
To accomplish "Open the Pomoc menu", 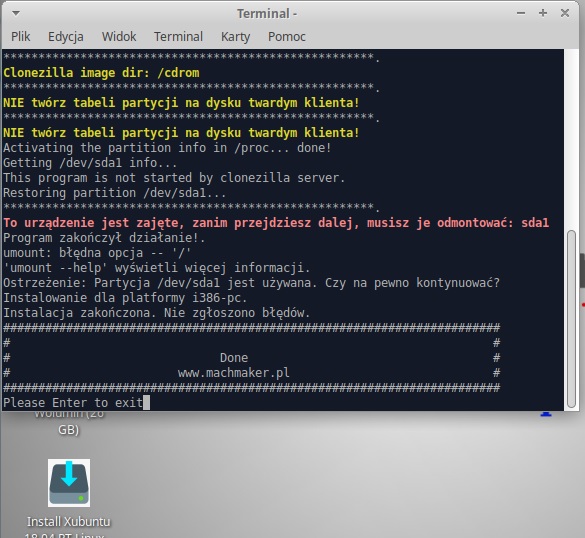I will click(x=287, y=37).
